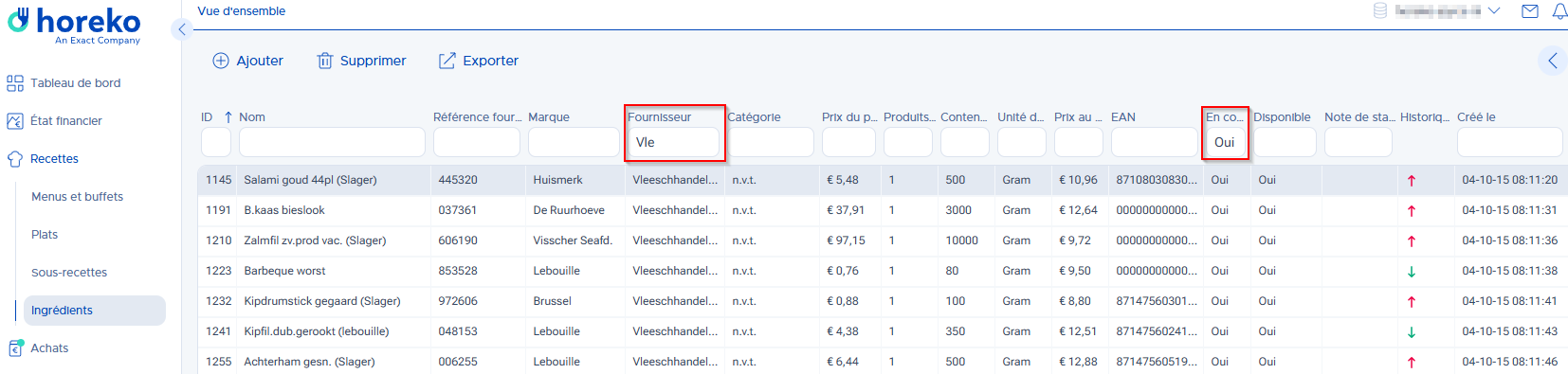Select row Kipdrumstick gegaard (Slager)
Screen dimensions: 1568x374
[x=883, y=301]
